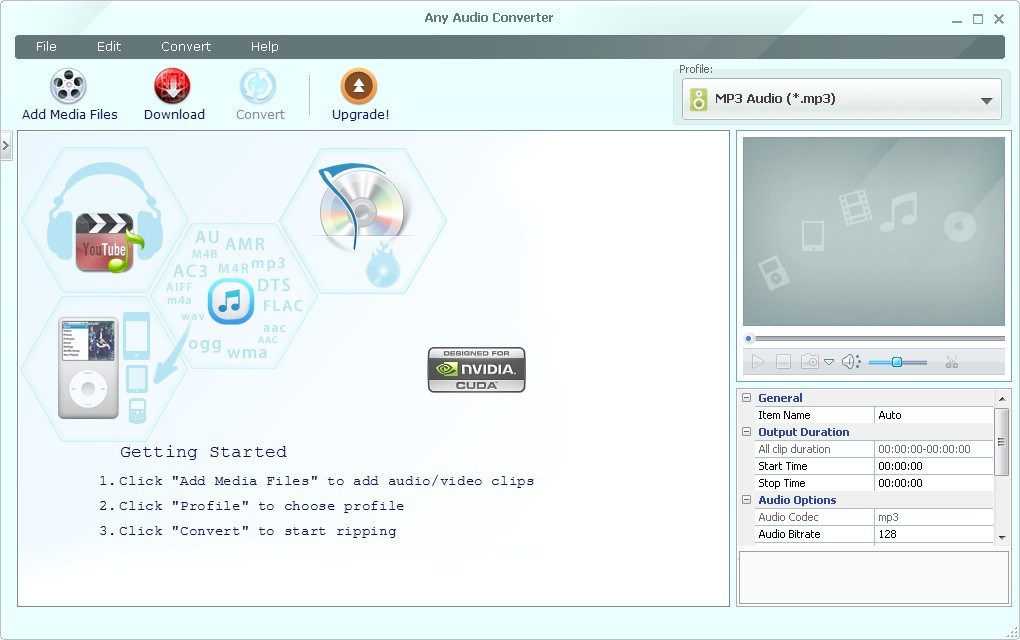Play the preview with the play button
Image resolution: width=1020 pixels, height=640 pixels.
(757, 362)
